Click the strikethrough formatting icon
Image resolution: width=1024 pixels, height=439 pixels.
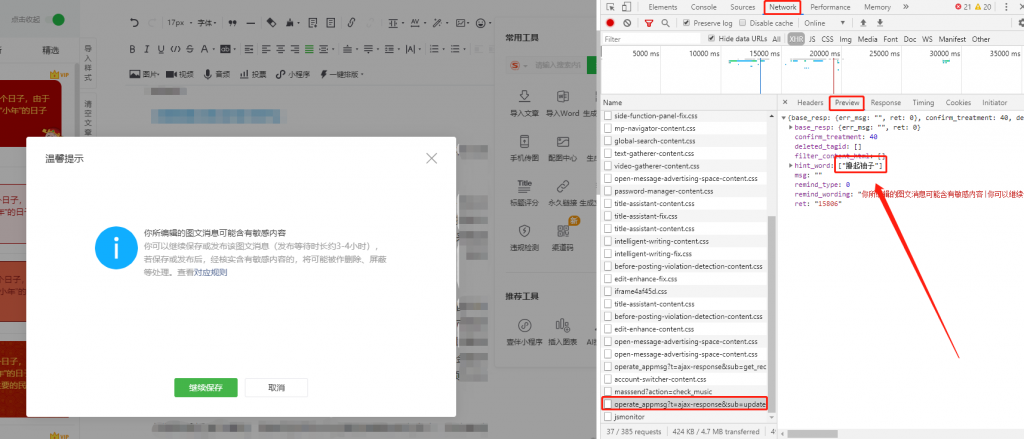click(x=189, y=49)
